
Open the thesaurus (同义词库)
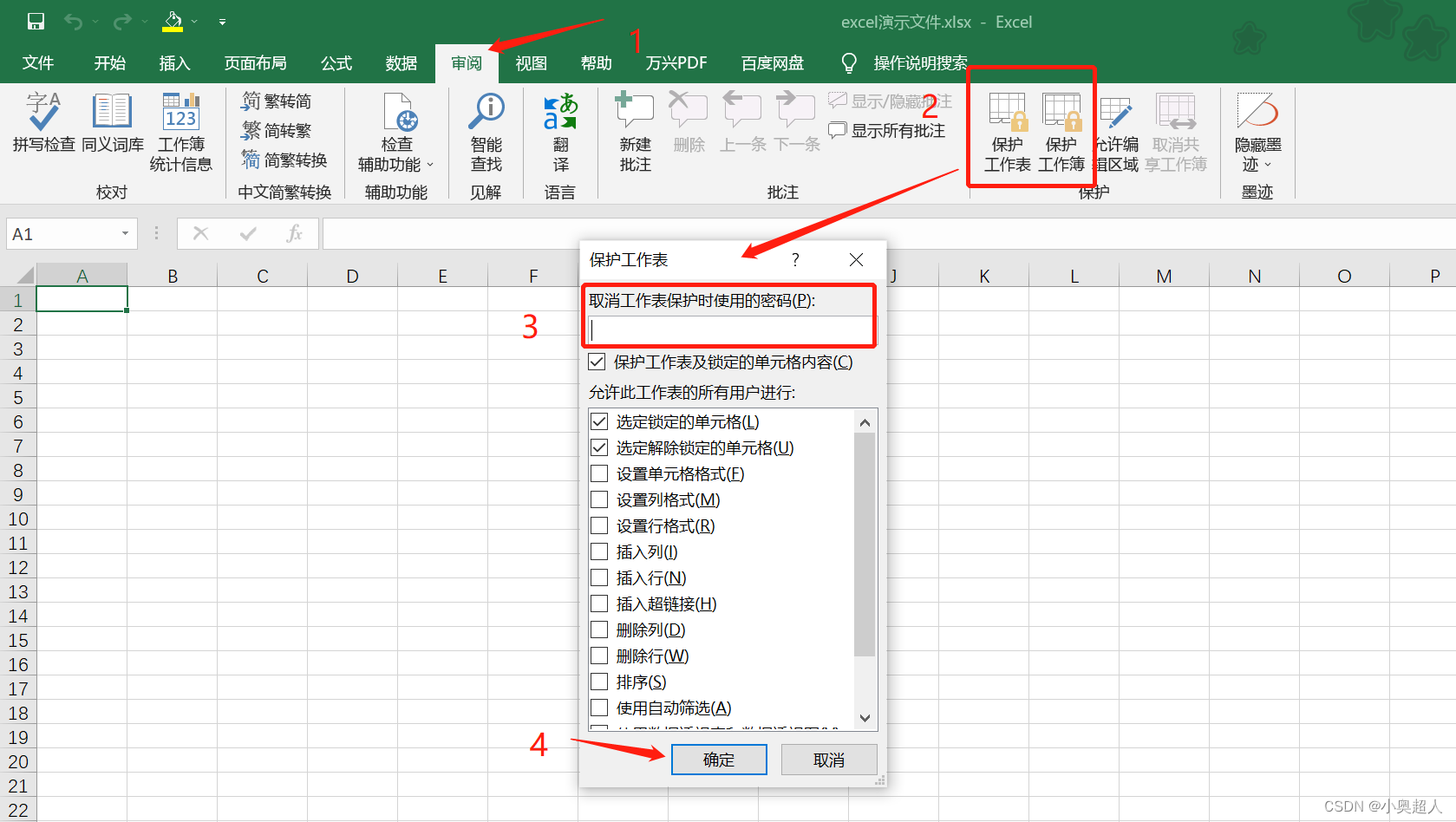tap(113, 122)
